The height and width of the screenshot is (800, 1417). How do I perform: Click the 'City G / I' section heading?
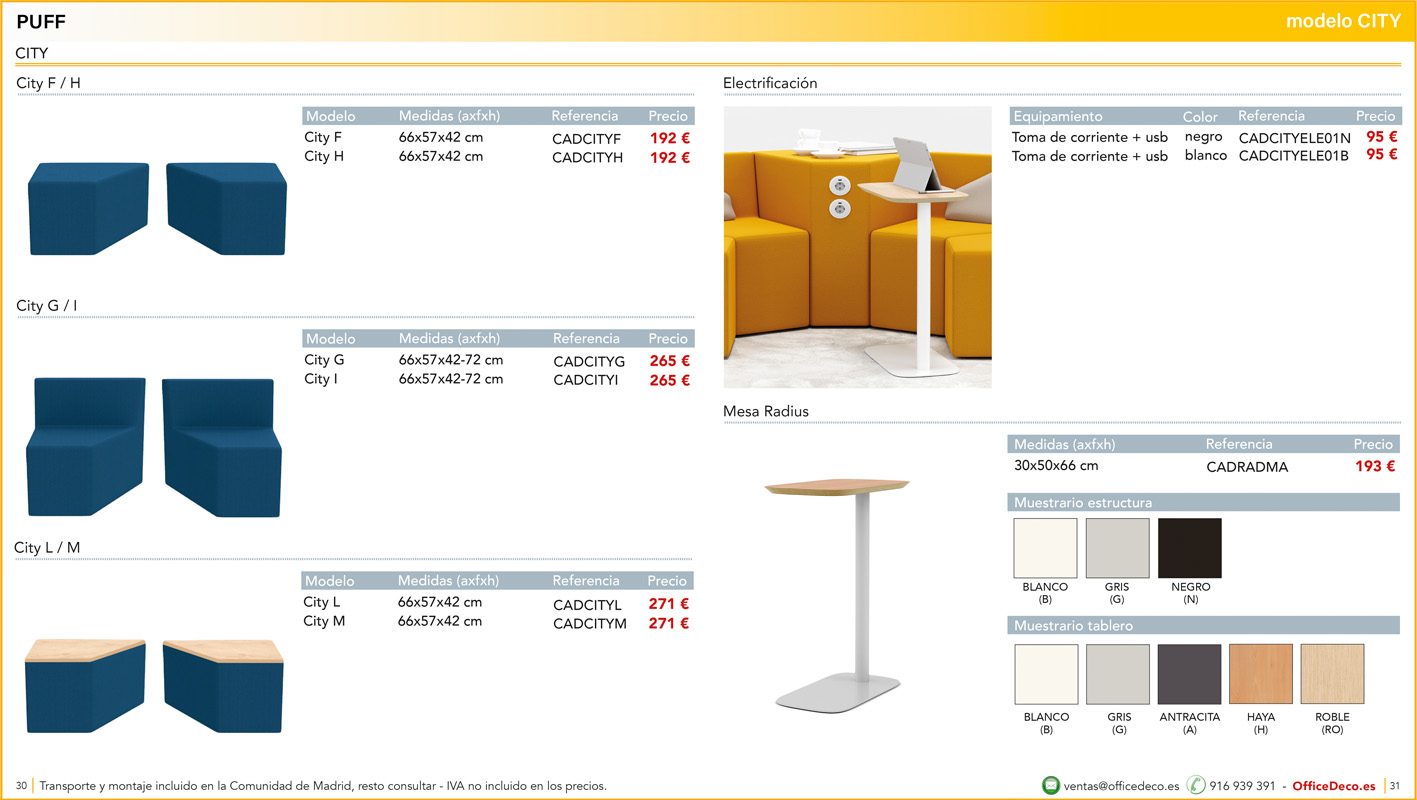click(x=47, y=305)
